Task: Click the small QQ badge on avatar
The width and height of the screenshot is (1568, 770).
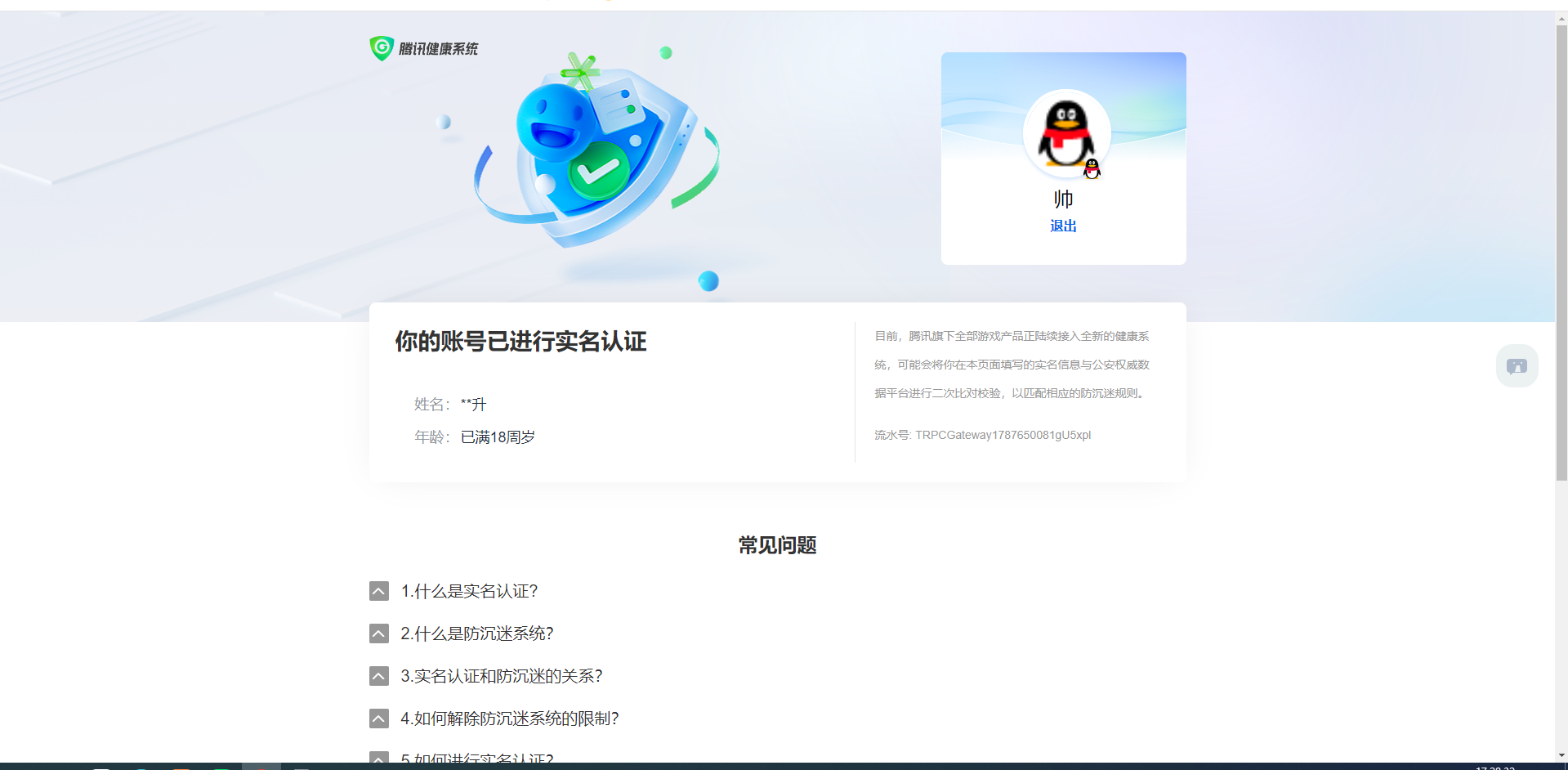Action: (x=1092, y=169)
